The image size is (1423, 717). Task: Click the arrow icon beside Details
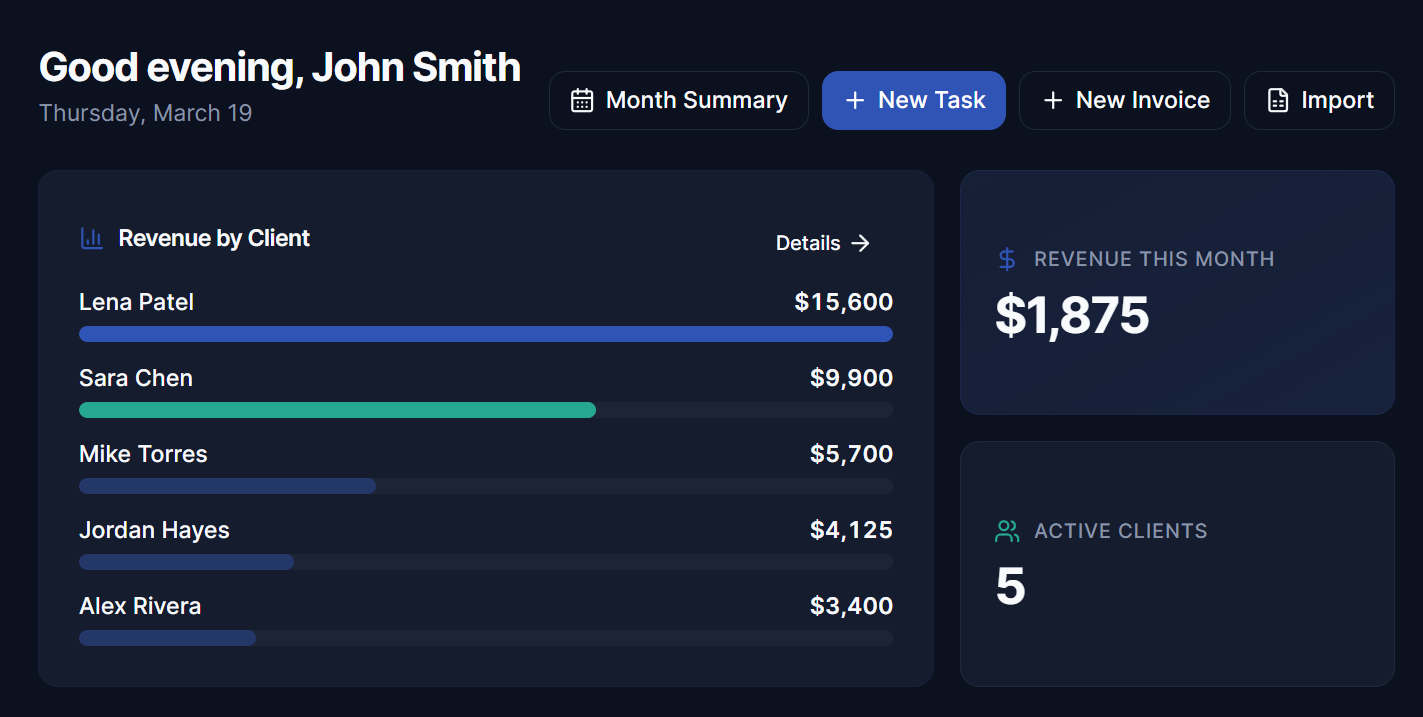point(861,243)
